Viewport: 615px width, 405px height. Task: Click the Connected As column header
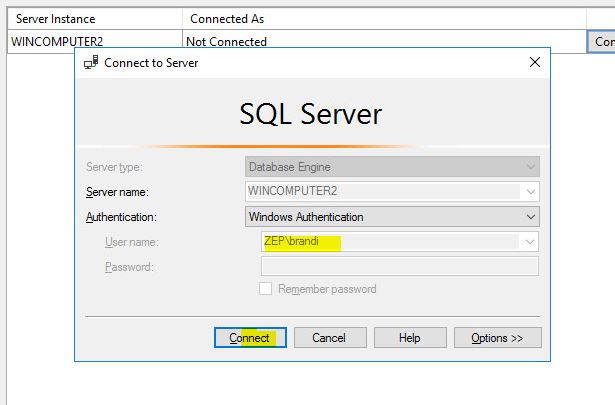tap(227, 19)
